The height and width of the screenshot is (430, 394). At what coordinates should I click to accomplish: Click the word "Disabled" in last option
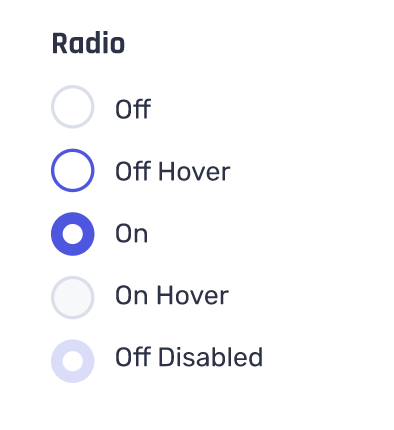pyautogui.click(x=210, y=357)
